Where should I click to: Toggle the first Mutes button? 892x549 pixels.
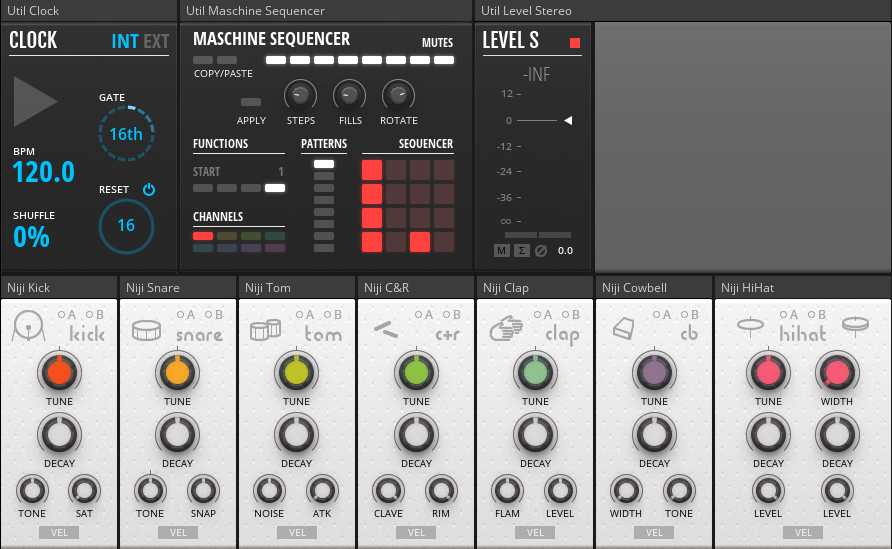[276, 60]
